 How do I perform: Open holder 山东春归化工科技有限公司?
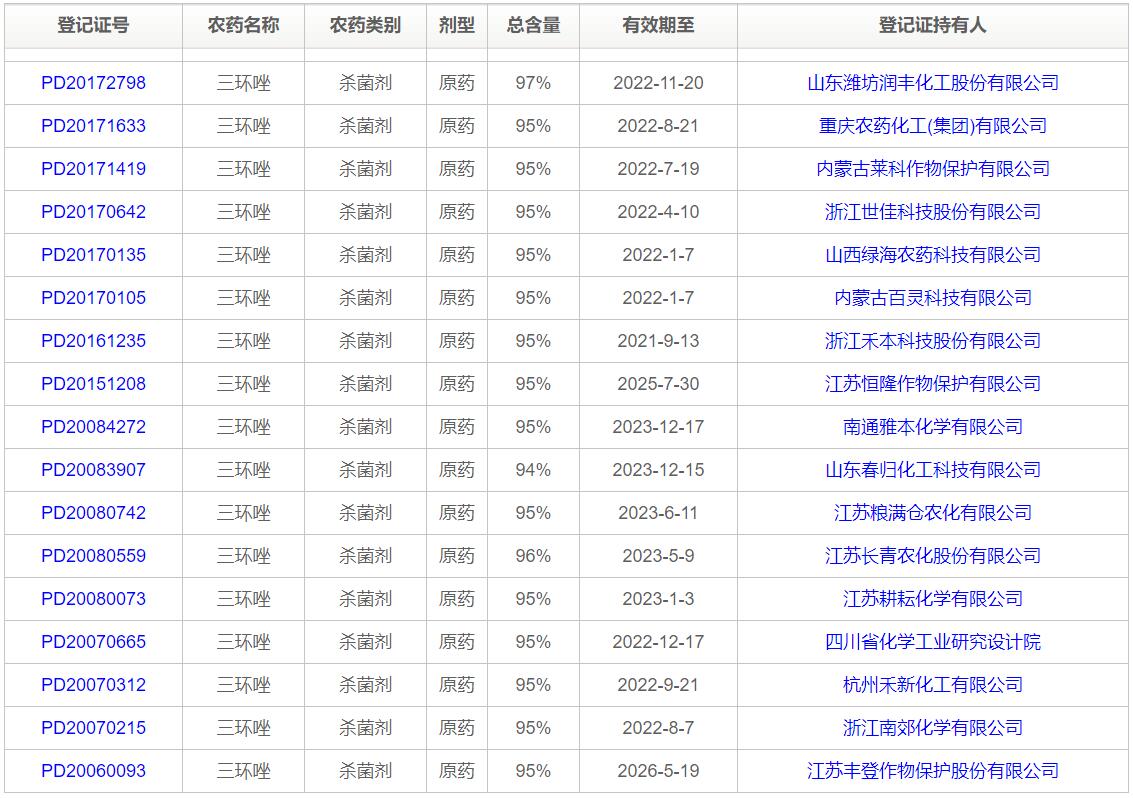[932, 470]
